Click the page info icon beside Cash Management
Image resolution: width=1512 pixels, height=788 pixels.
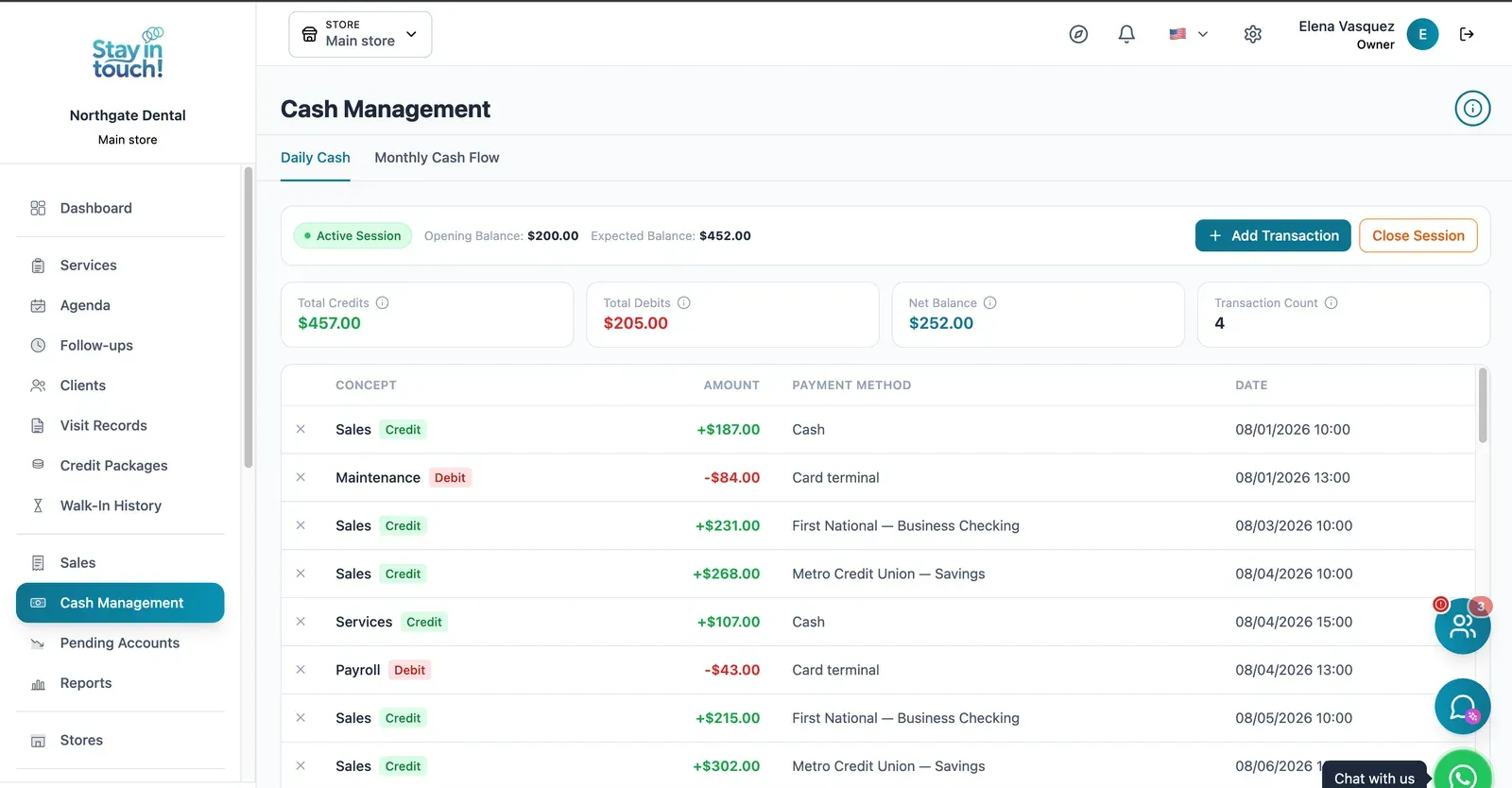[x=1472, y=109]
